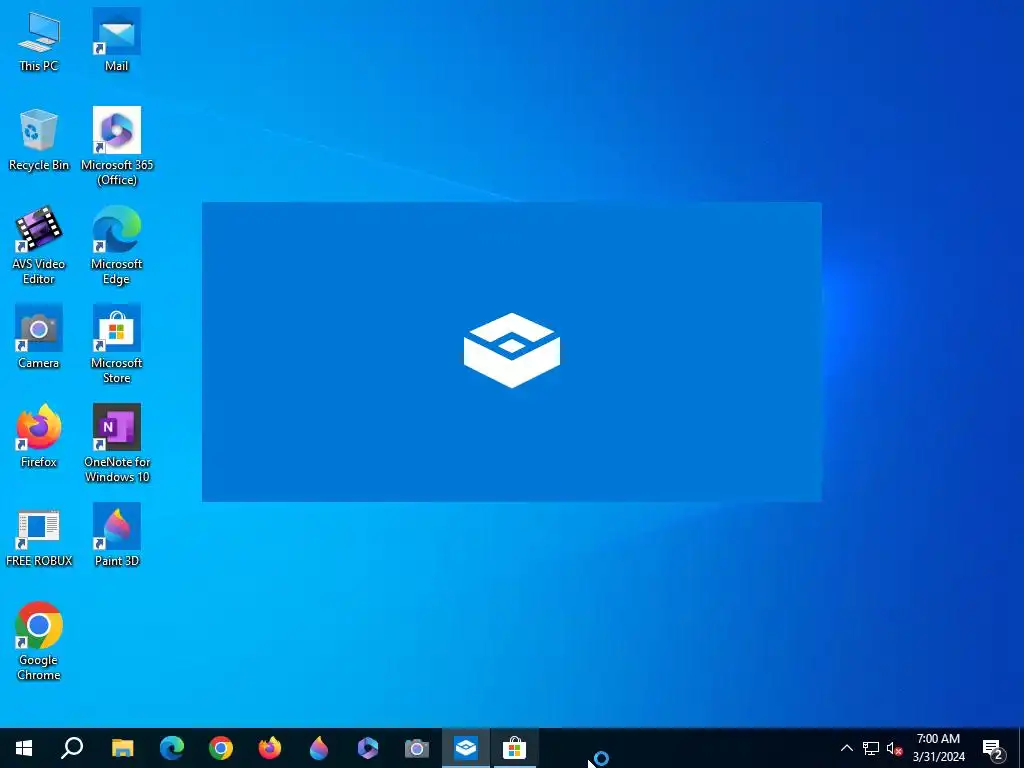Click the Microsoft 365 (Office) desktop shortcut

tap(116, 146)
